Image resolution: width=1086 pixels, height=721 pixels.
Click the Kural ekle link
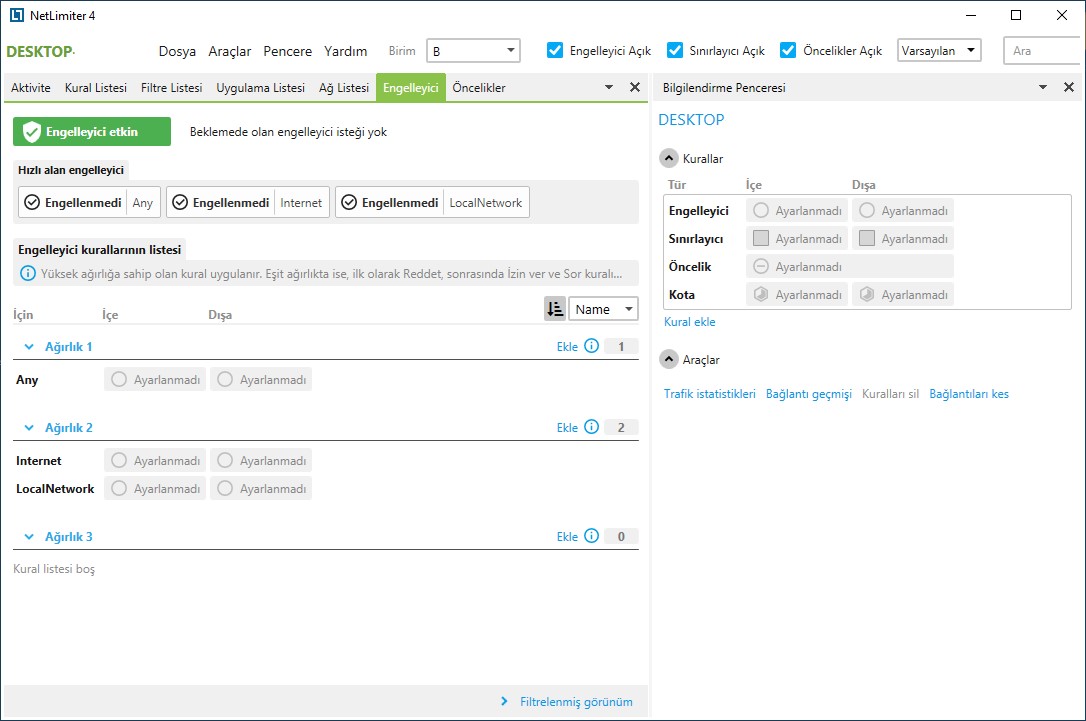(x=690, y=321)
